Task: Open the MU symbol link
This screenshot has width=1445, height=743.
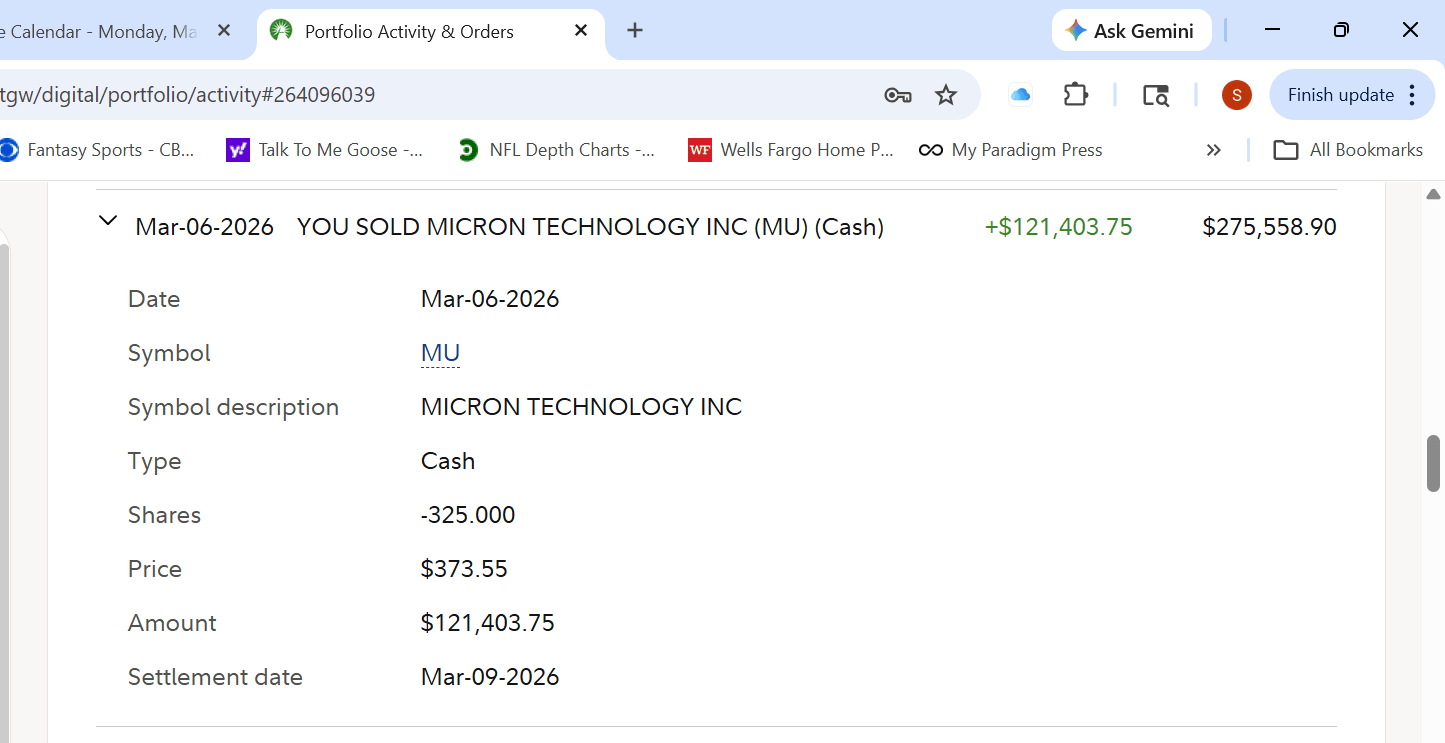Action: 440,353
